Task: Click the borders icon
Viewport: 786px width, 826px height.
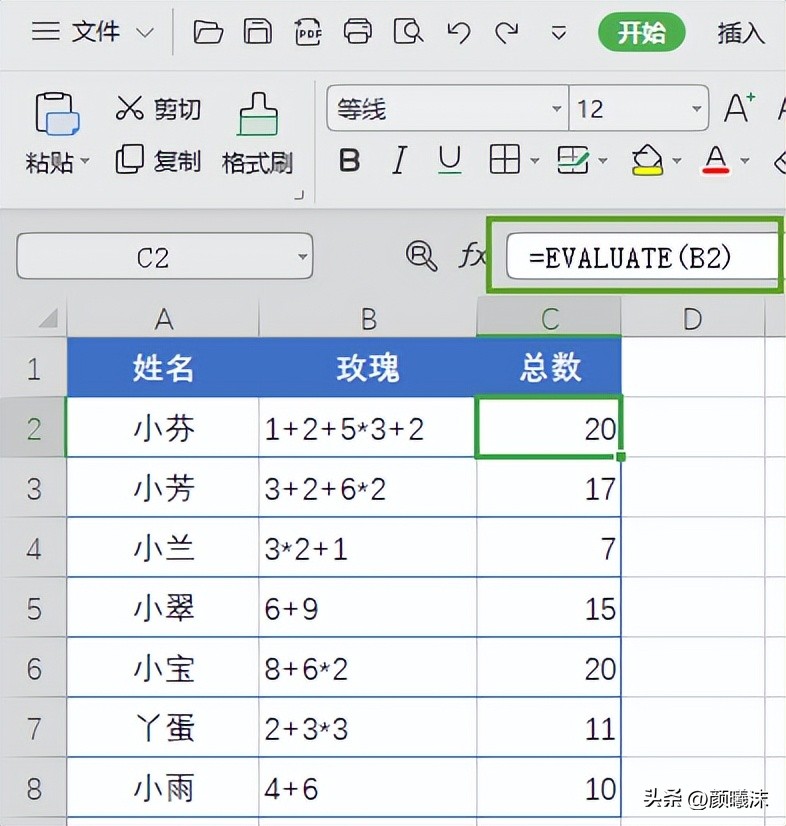Action: tap(505, 159)
